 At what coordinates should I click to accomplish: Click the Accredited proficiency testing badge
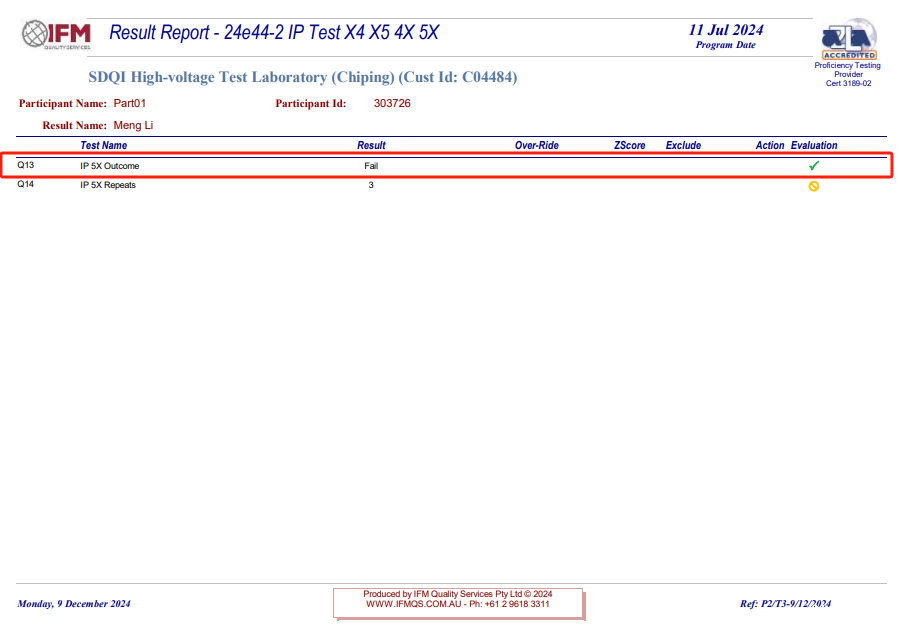coord(848,40)
